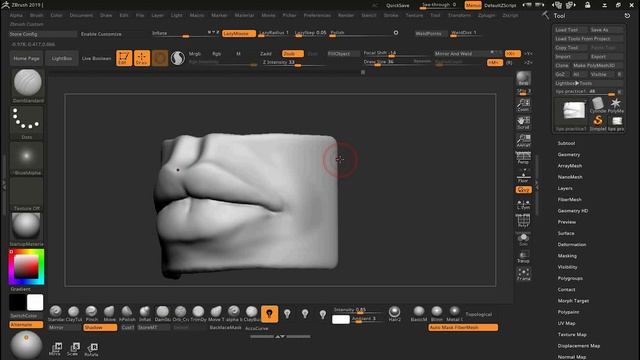Image resolution: width=640 pixels, height=360 pixels.
Task: Activate Draw mode button
Action: 142,58
